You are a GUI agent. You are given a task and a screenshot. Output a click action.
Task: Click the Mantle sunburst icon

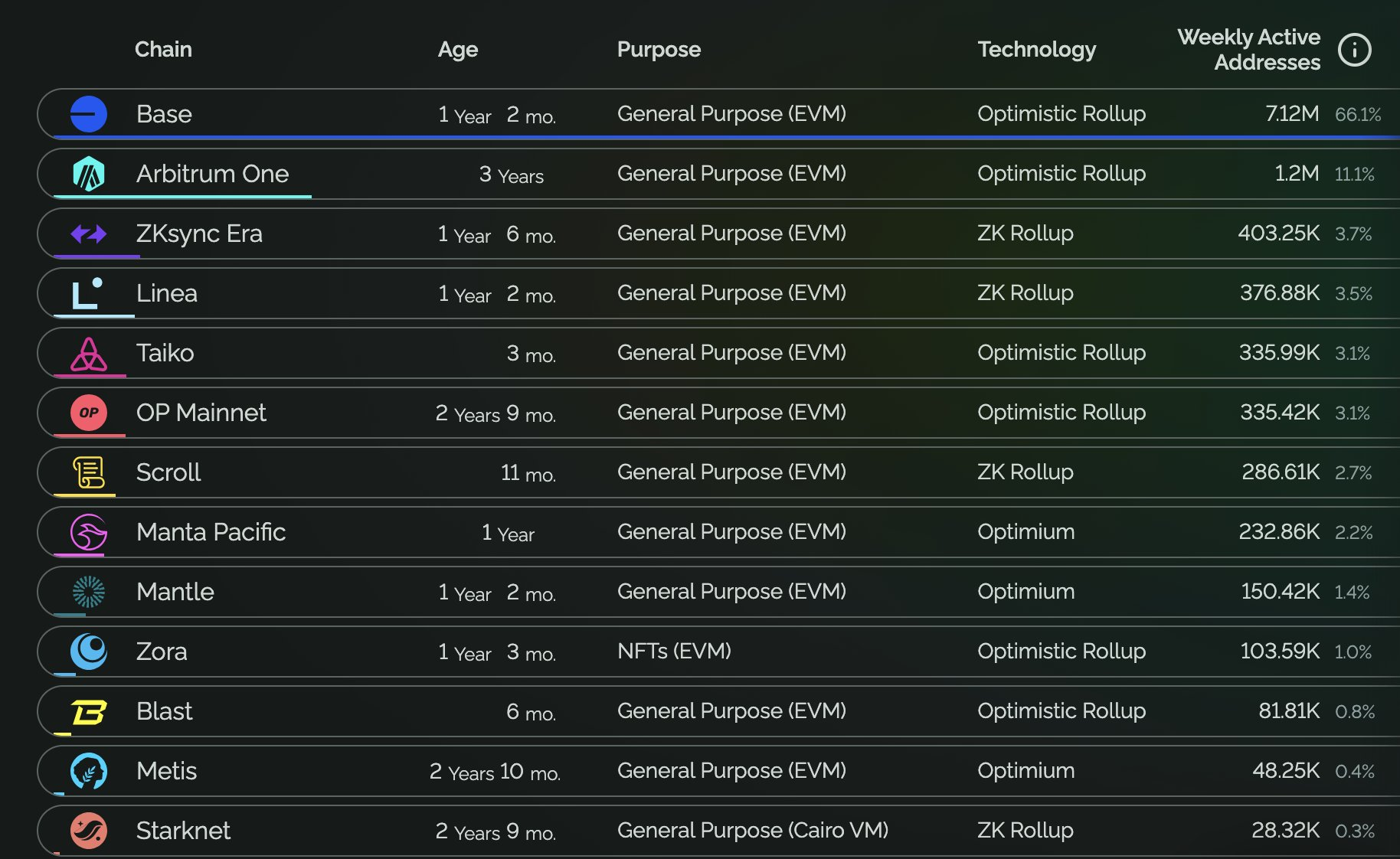[x=89, y=592]
